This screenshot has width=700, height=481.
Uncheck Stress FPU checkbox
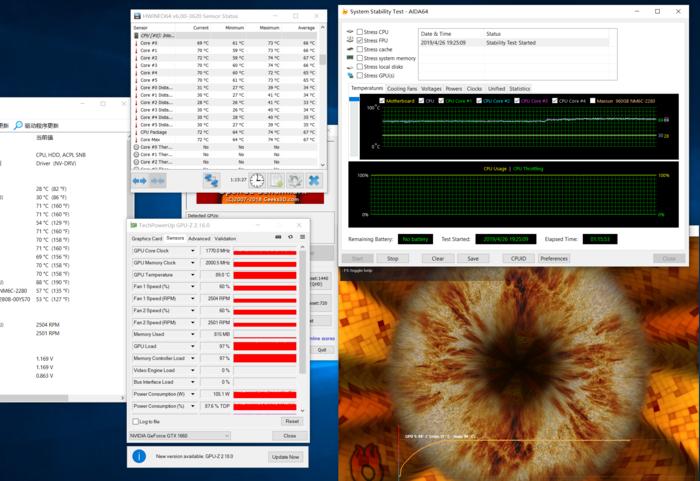[x=360, y=41]
